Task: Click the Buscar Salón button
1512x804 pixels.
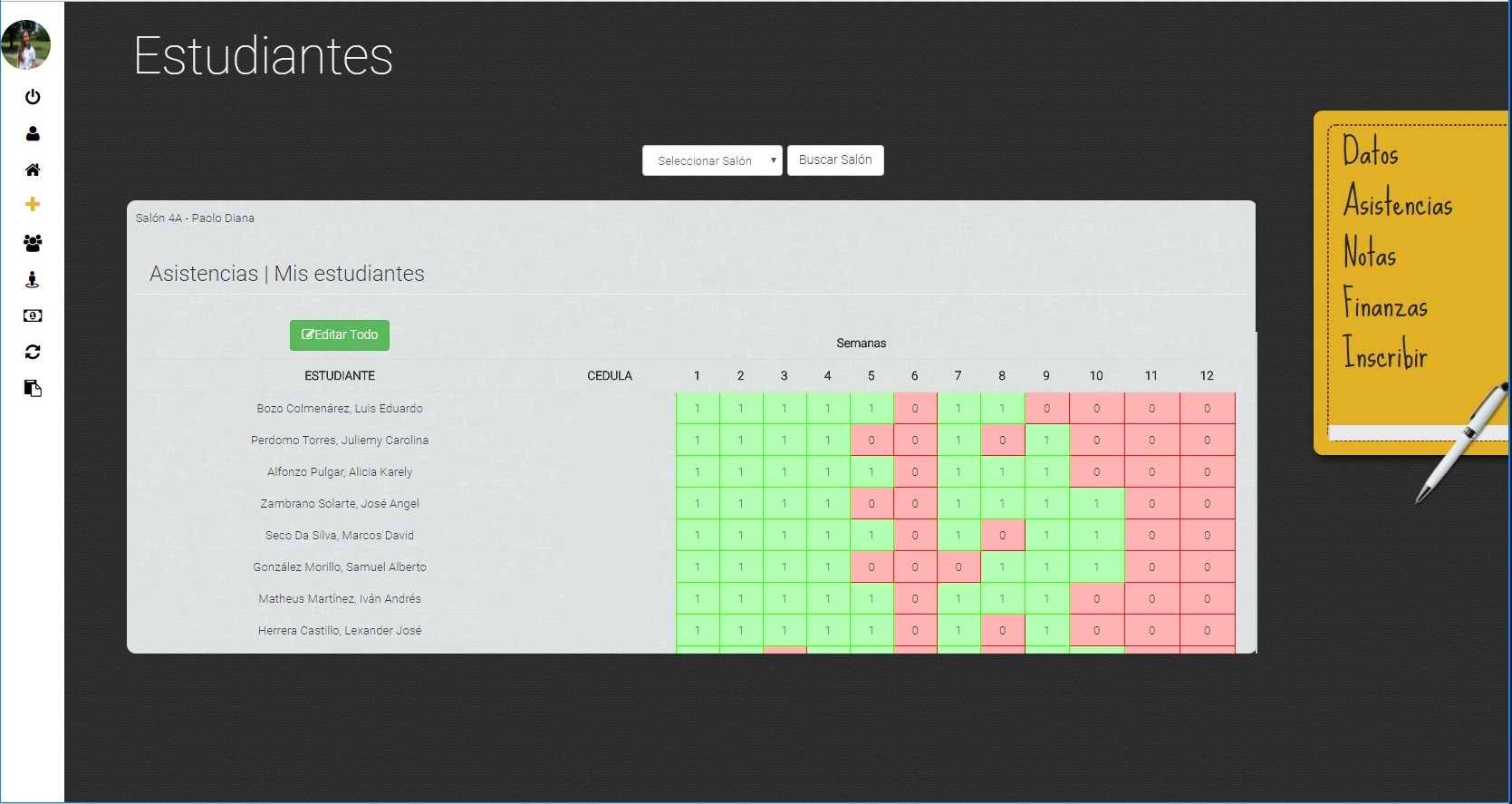Action: coord(835,160)
